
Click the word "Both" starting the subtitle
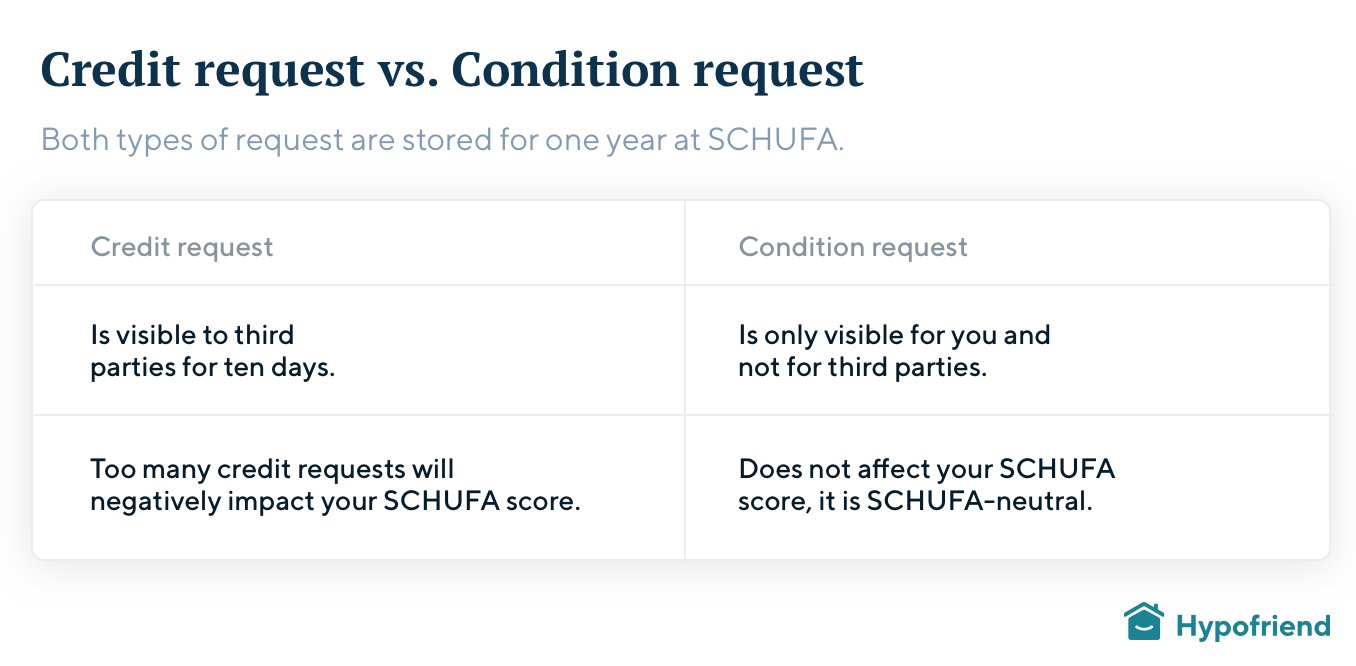[74, 140]
